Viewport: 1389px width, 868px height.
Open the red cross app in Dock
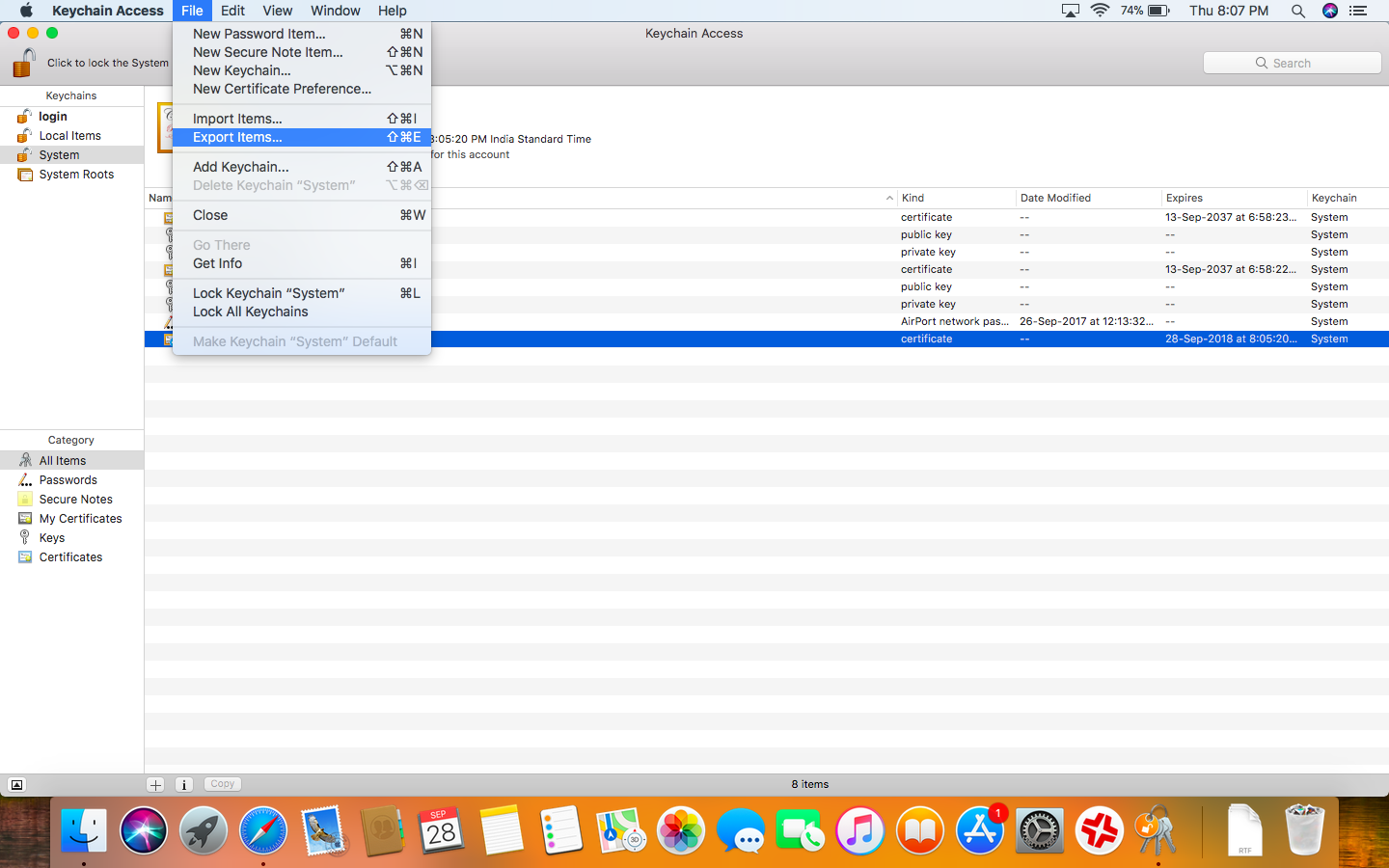coord(1100,830)
